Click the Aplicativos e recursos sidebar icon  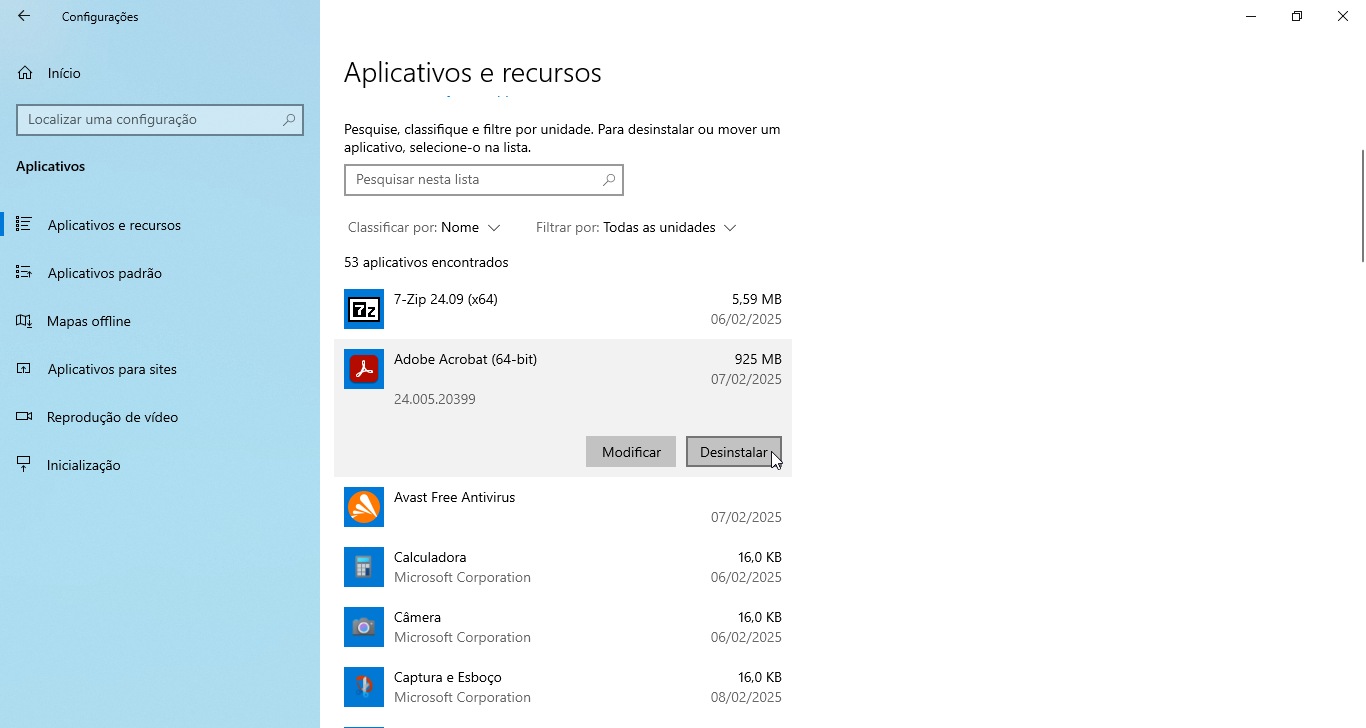(24, 224)
